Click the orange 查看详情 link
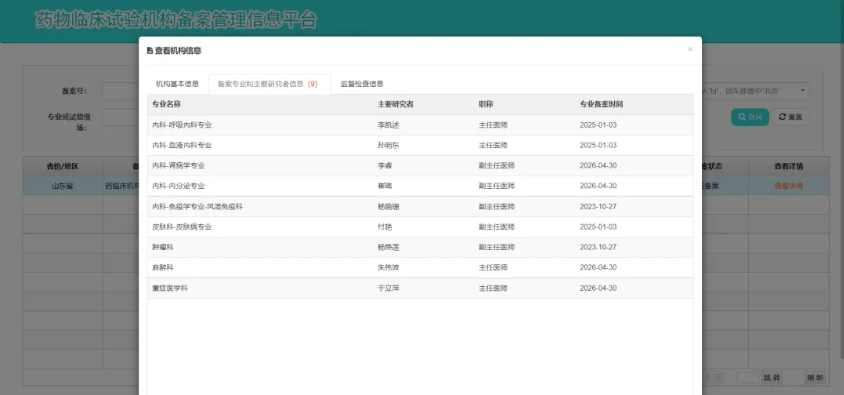 click(789, 186)
